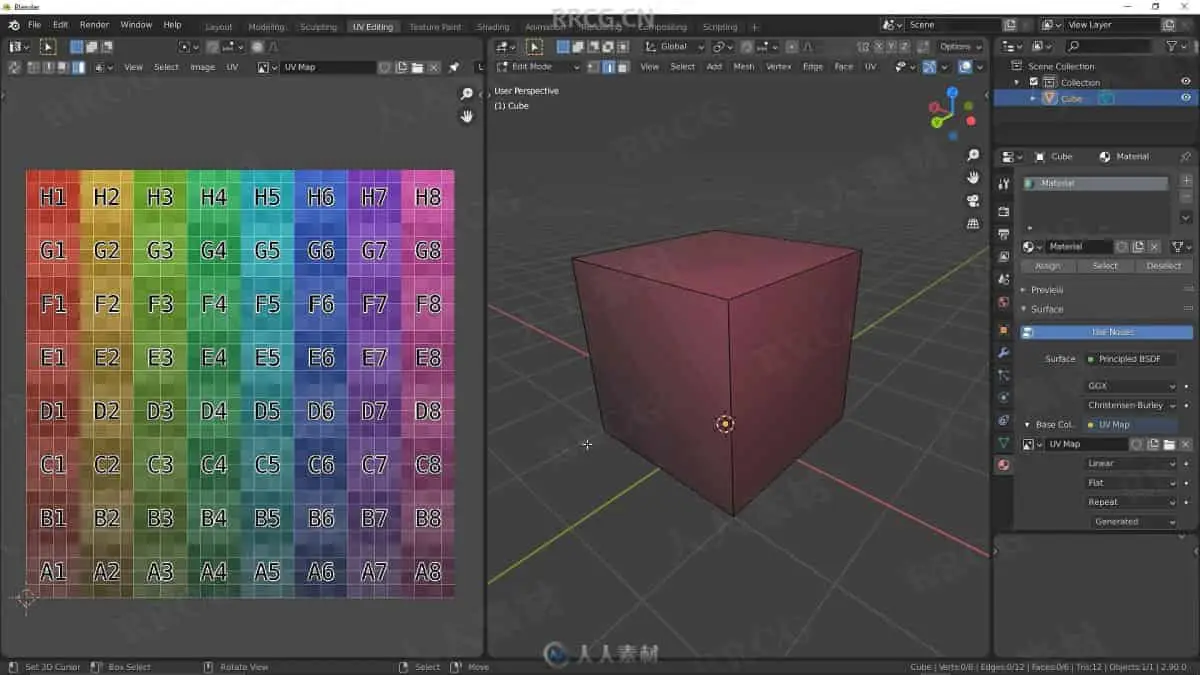Click the Deselect material button
The height and width of the screenshot is (675, 1200).
[1163, 266]
